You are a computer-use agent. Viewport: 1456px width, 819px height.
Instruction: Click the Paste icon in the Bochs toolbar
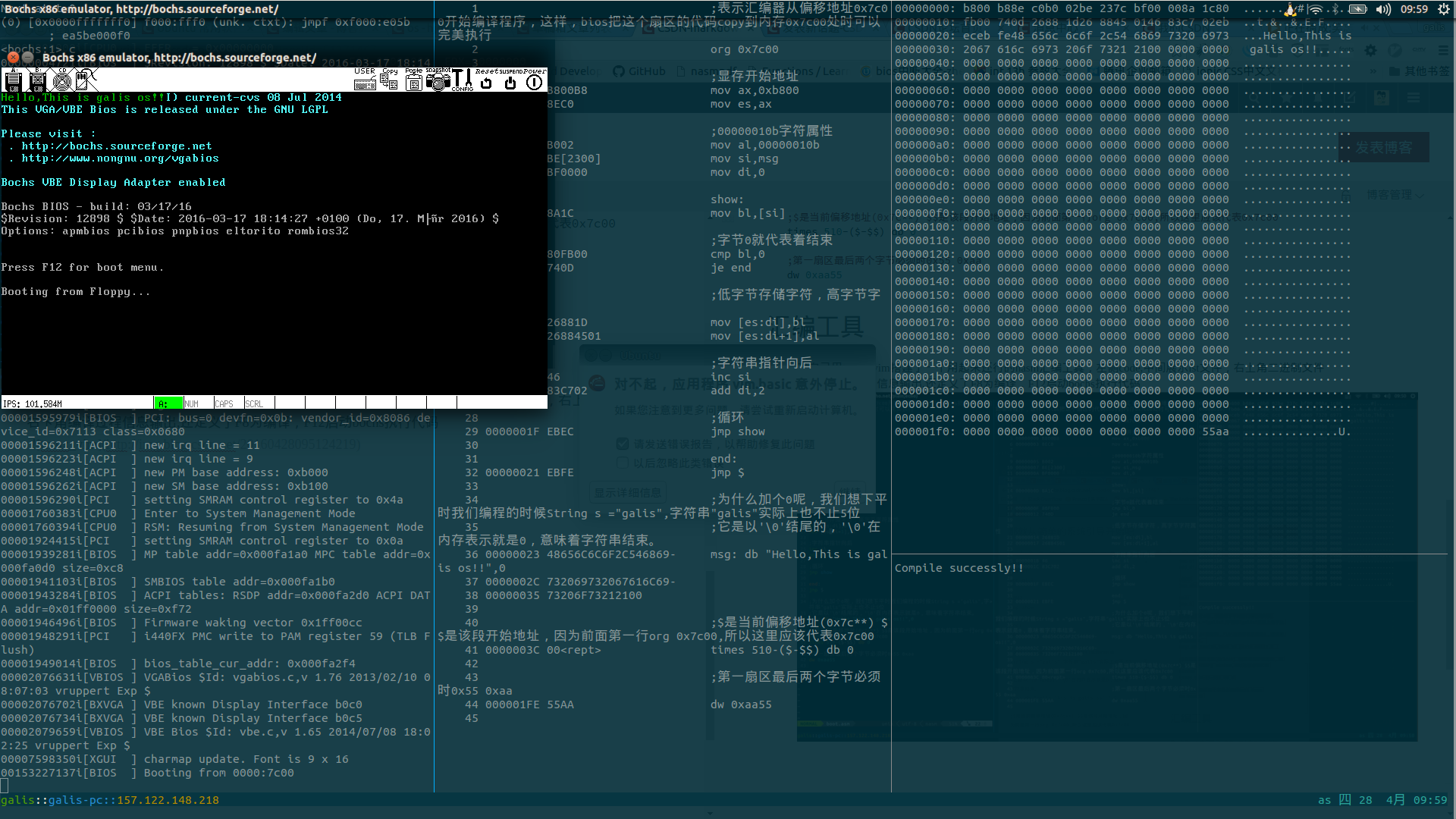tap(414, 80)
